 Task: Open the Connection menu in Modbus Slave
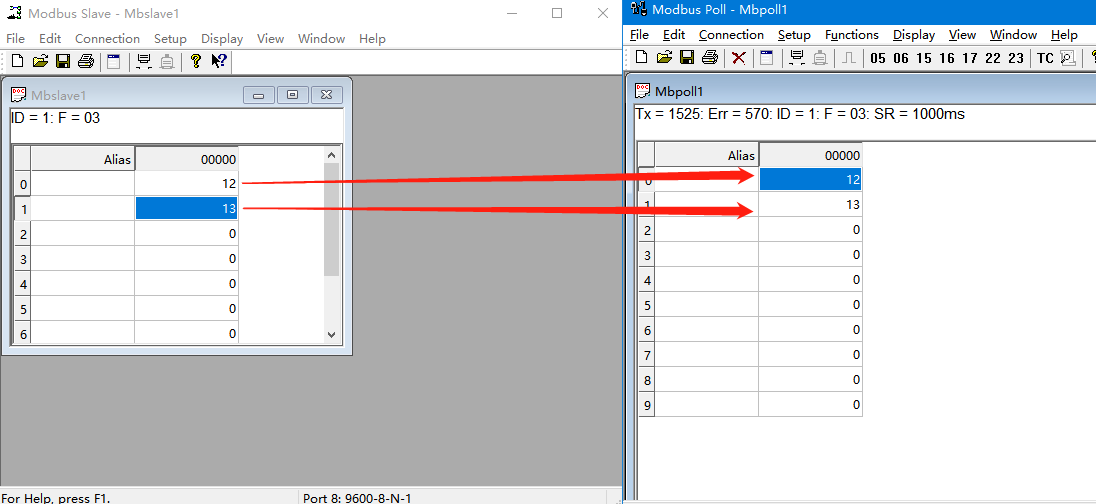(x=107, y=39)
